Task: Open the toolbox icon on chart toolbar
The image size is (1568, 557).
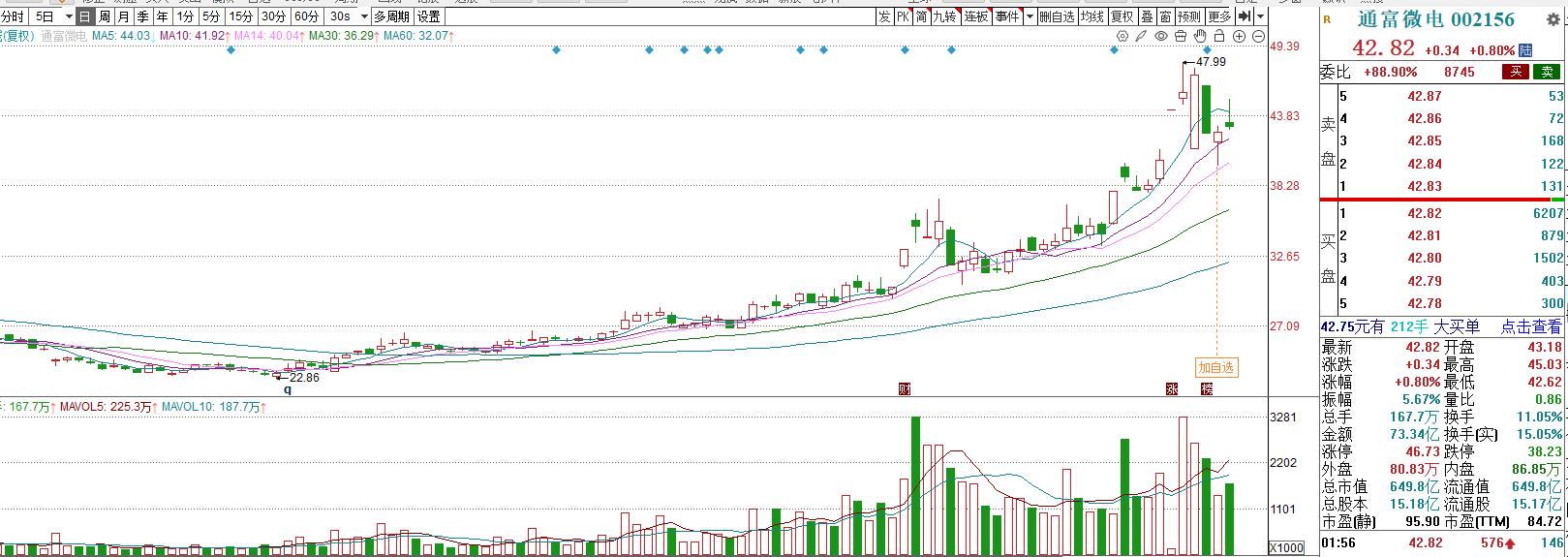Action: click(1181, 36)
